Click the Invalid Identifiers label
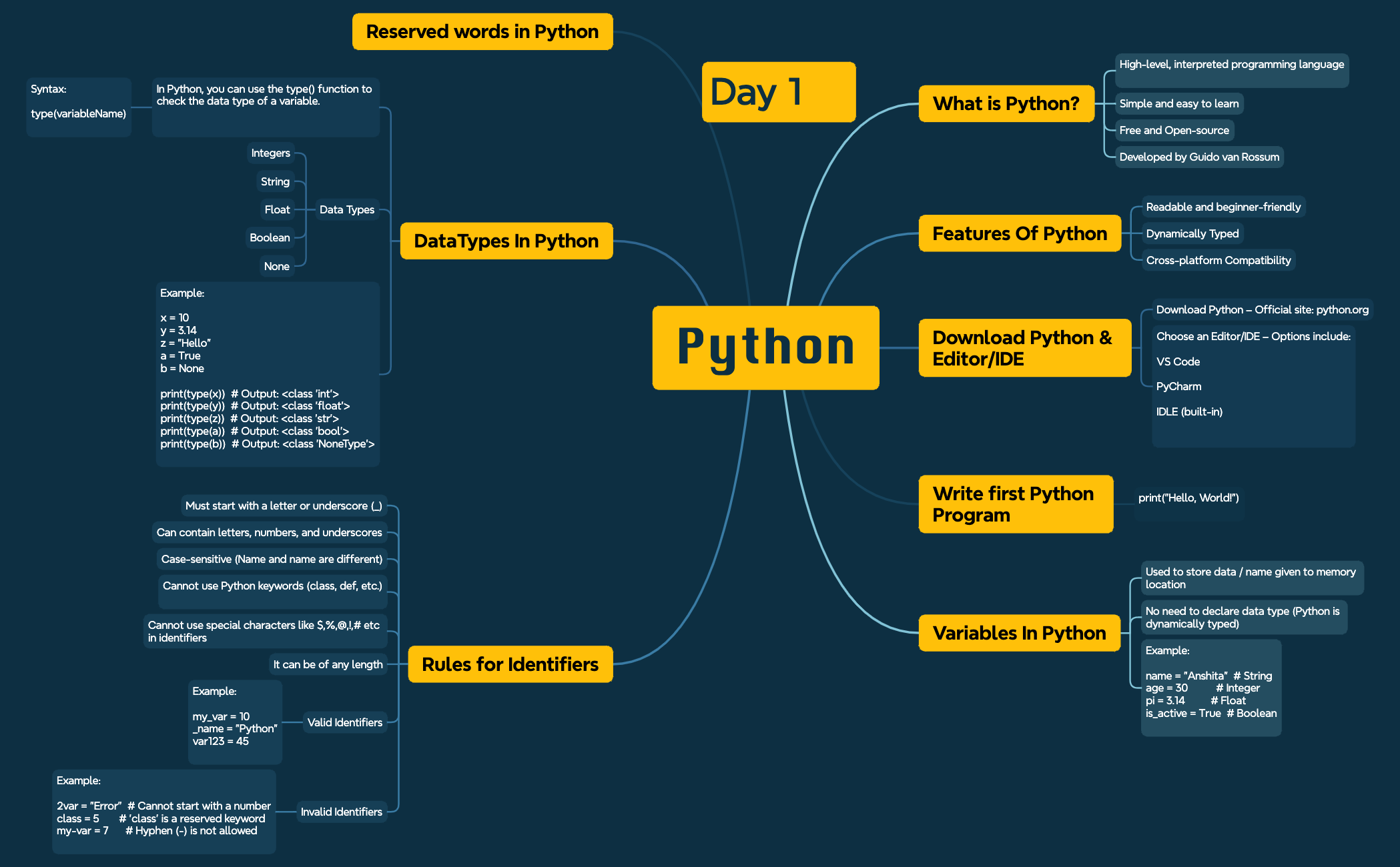The height and width of the screenshot is (867, 1400). click(x=342, y=812)
